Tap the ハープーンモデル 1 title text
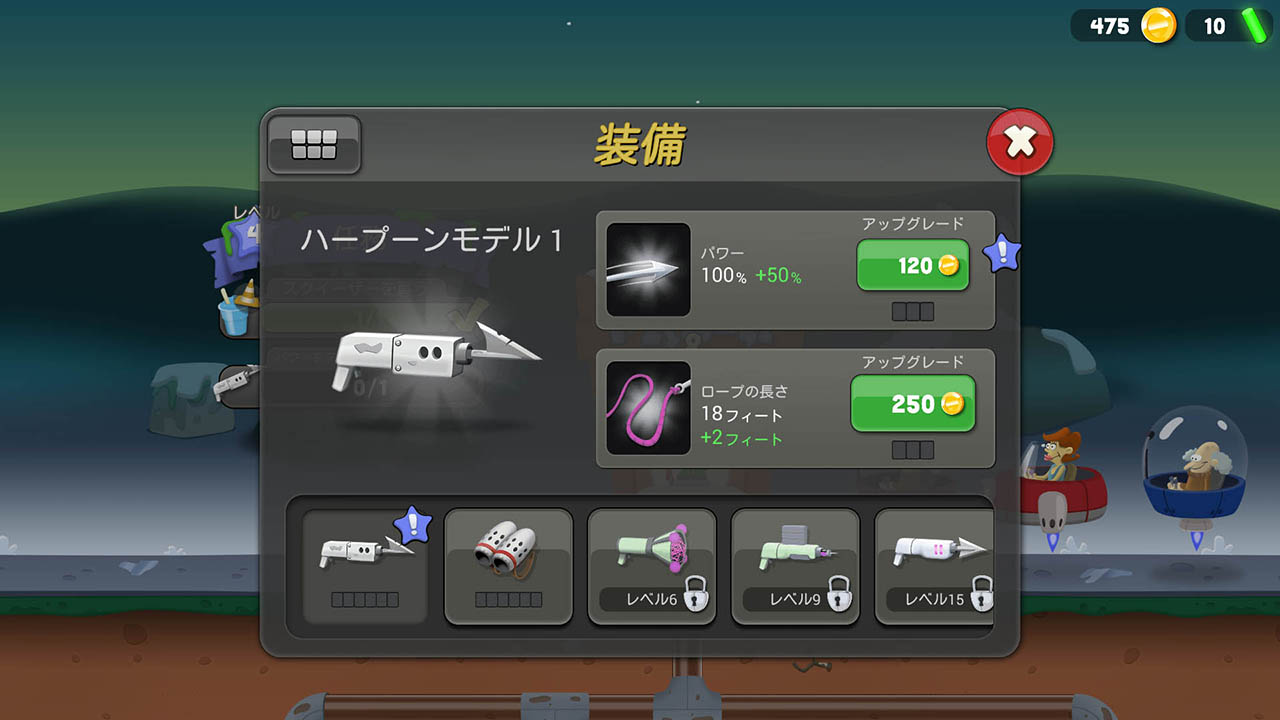Viewport: 1280px width, 720px height. (432, 240)
